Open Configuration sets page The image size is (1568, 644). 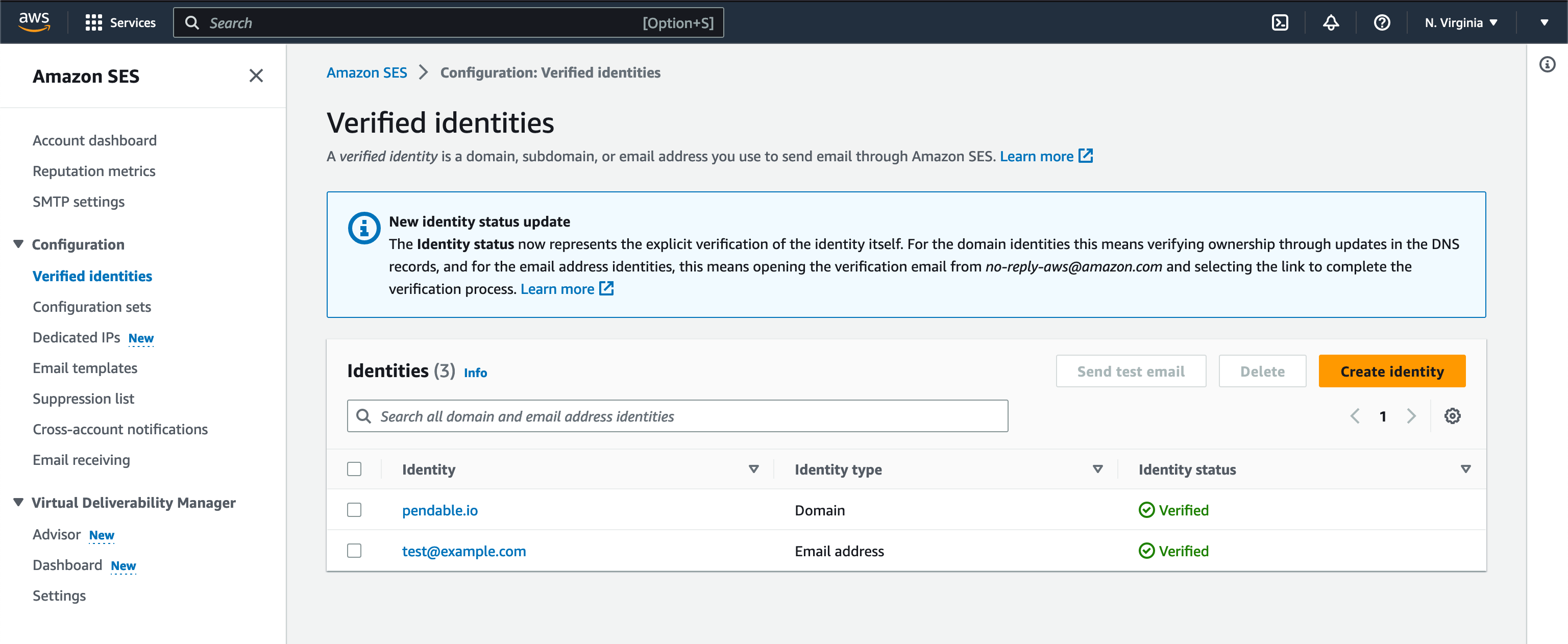click(92, 306)
